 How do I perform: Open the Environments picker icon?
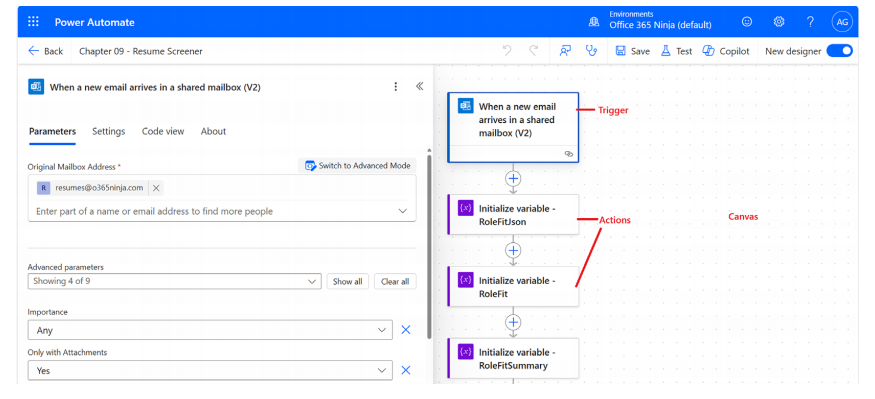594,22
